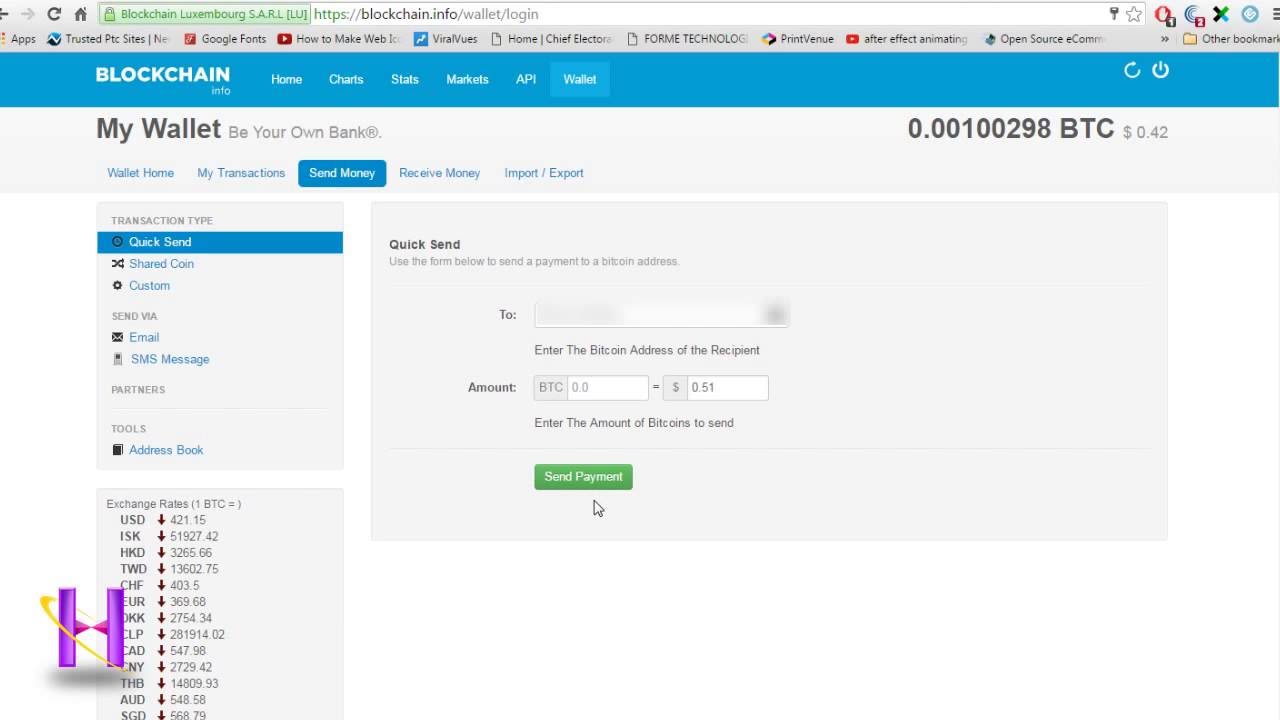Click the ISK exchange rate 51927.42
This screenshot has height=720, width=1280.
click(x=194, y=537)
